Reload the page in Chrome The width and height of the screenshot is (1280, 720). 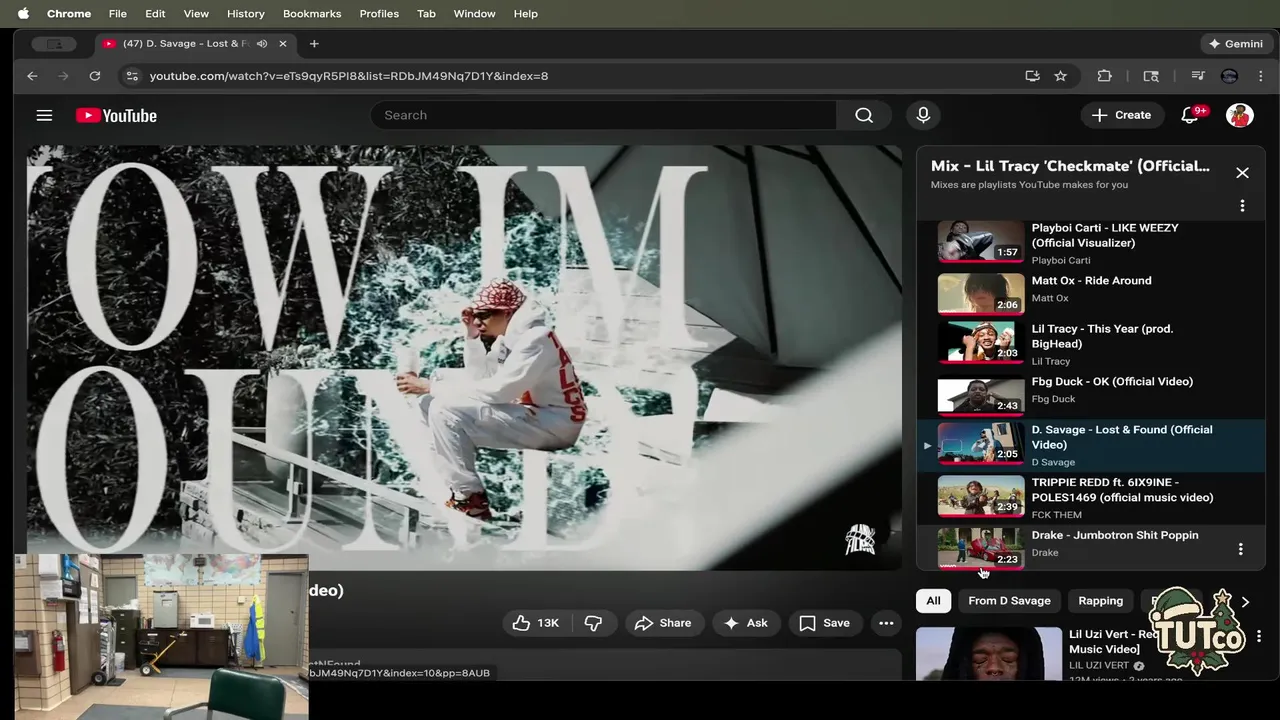pos(95,76)
